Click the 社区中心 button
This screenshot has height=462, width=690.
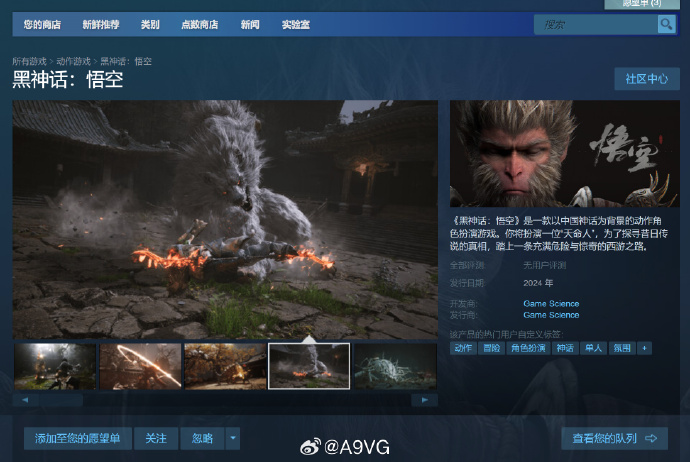(647, 79)
